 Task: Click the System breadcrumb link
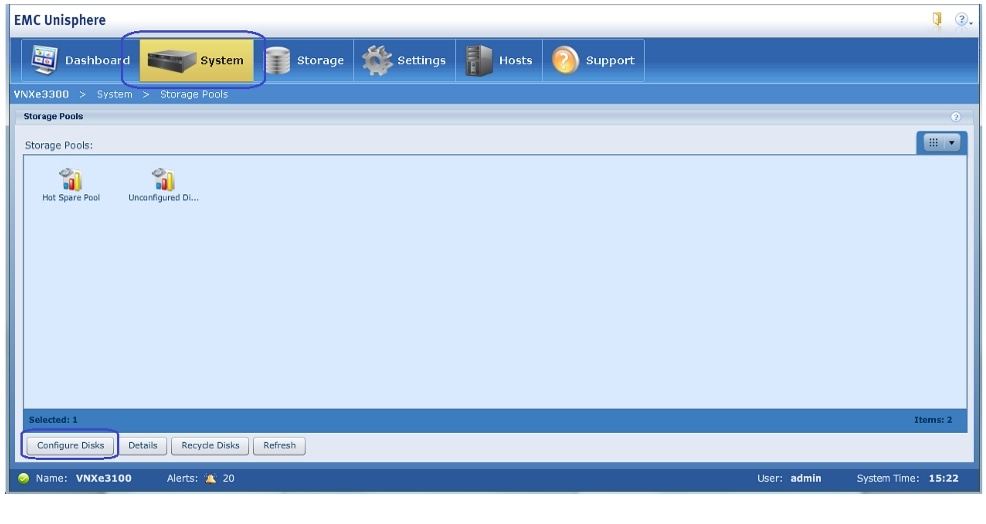[x=114, y=94]
